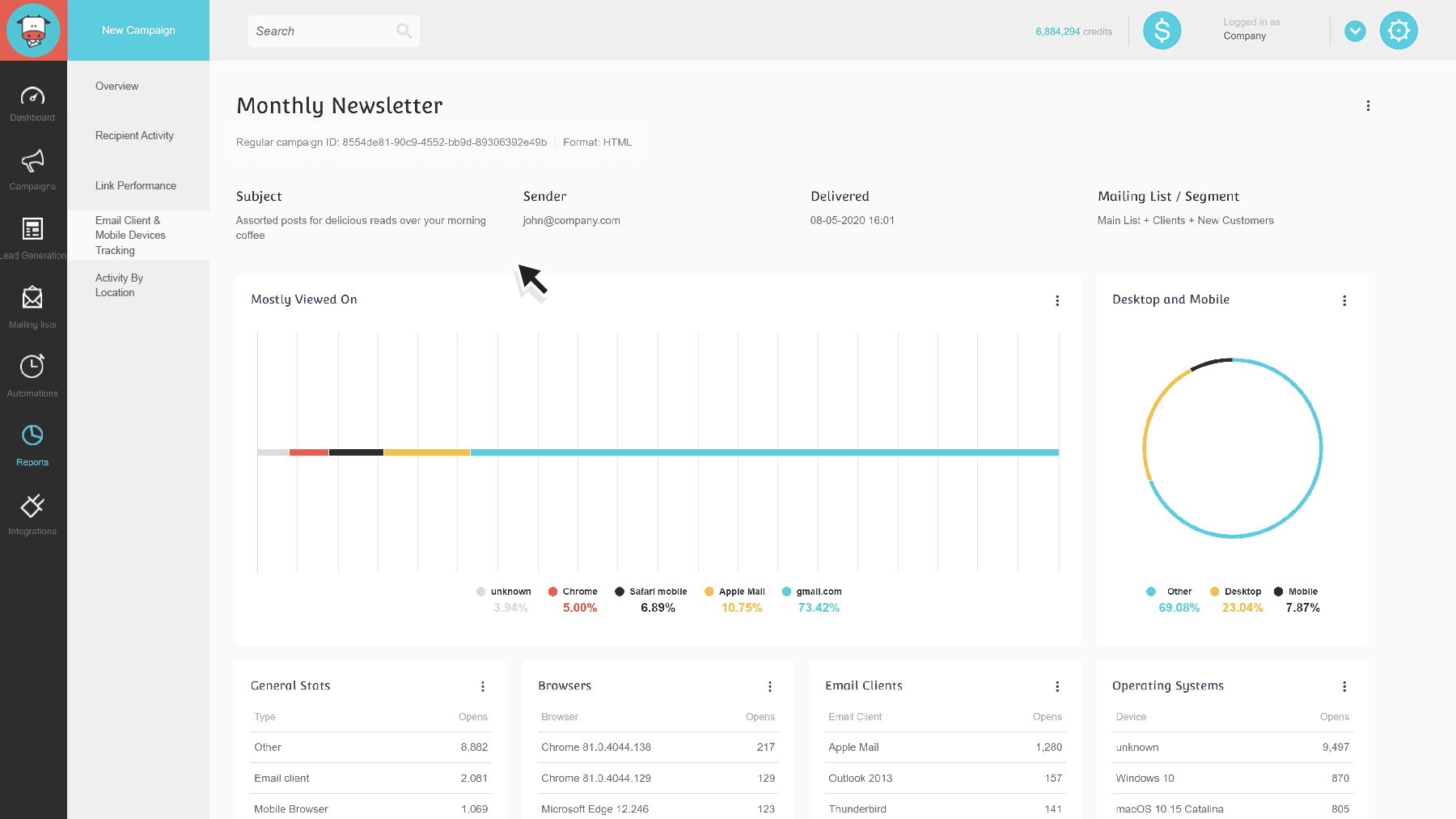Select the Reports pie chart icon

pyautogui.click(x=32, y=436)
